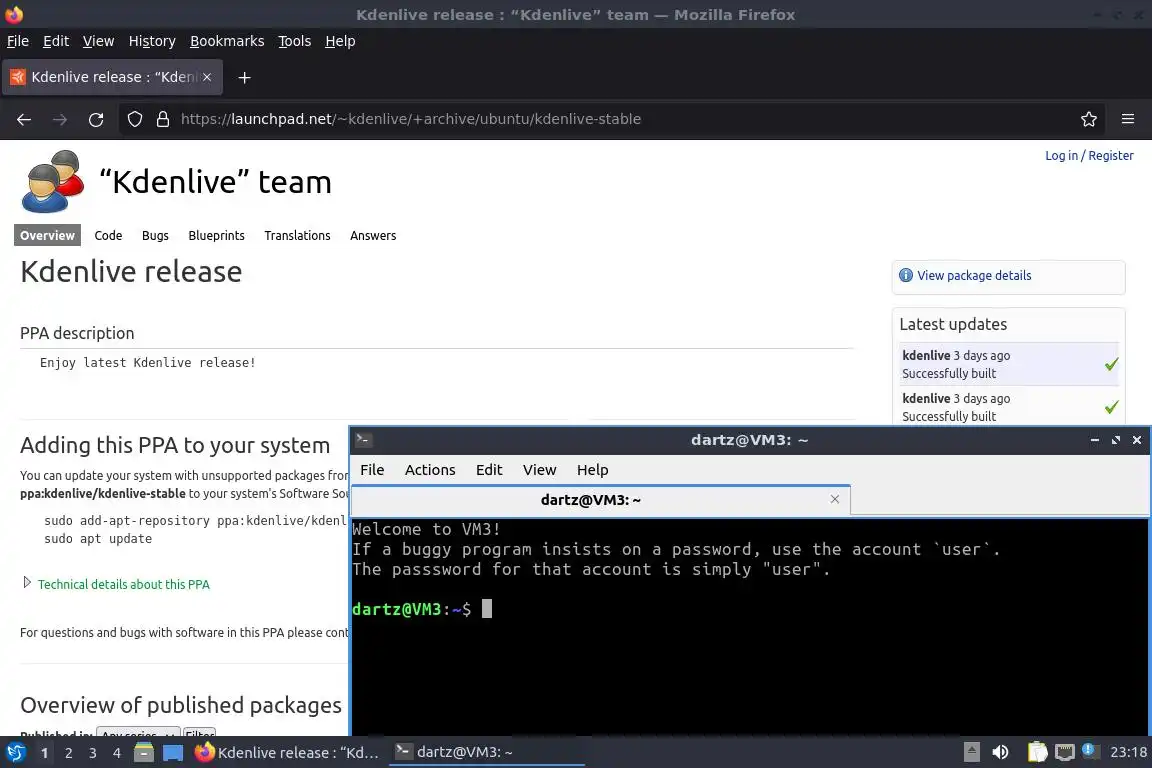Open terminal Help menu
The width and height of the screenshot is (1152, 768).
point(592,470)
